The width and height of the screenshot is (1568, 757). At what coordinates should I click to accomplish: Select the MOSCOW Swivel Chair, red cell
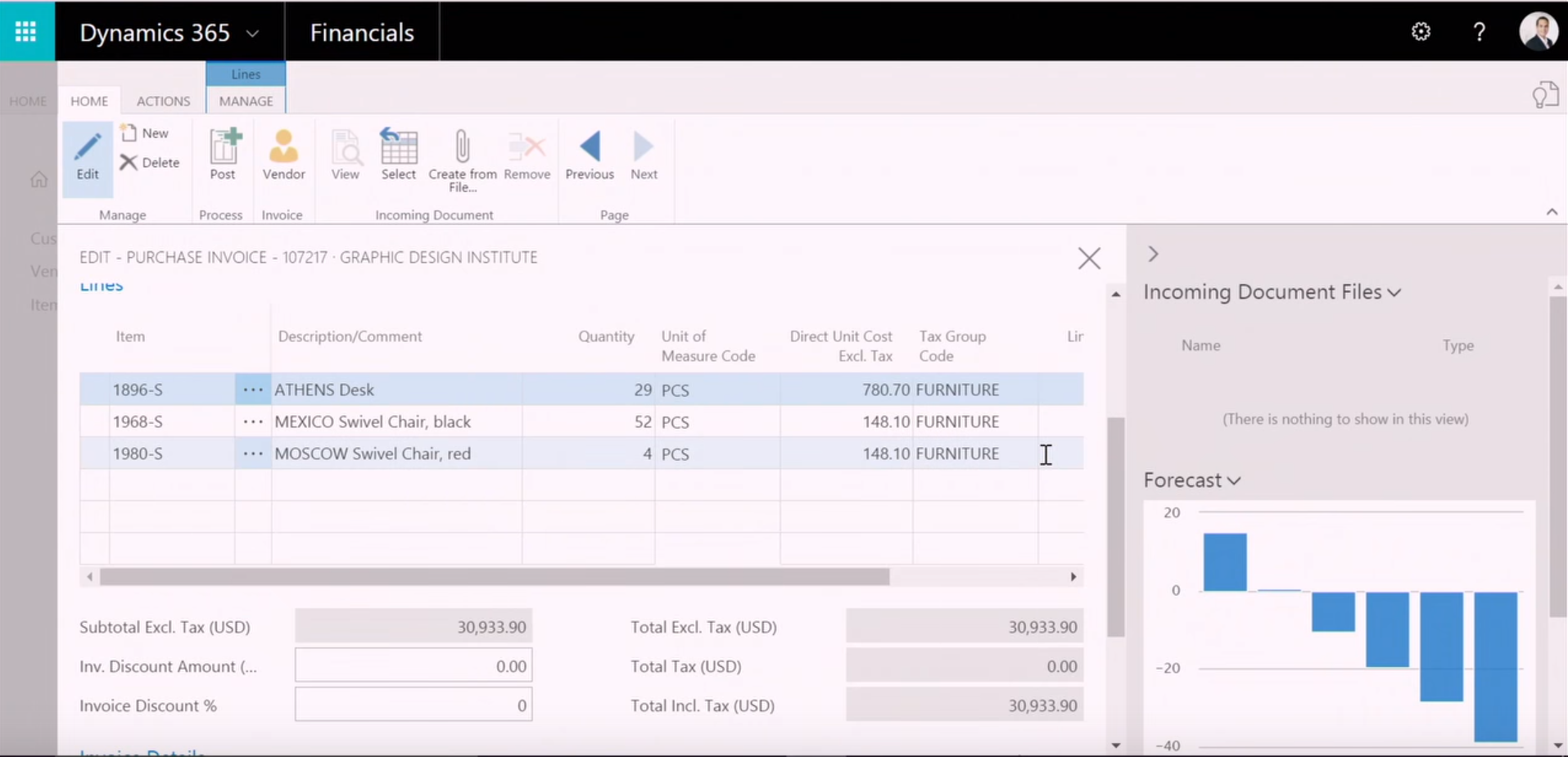click(x=397, y=453)
